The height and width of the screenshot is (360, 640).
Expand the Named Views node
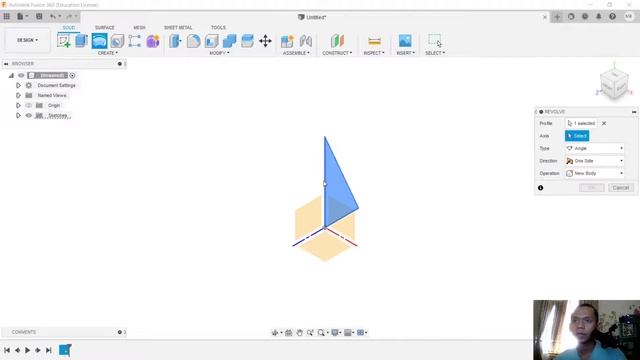18,96
